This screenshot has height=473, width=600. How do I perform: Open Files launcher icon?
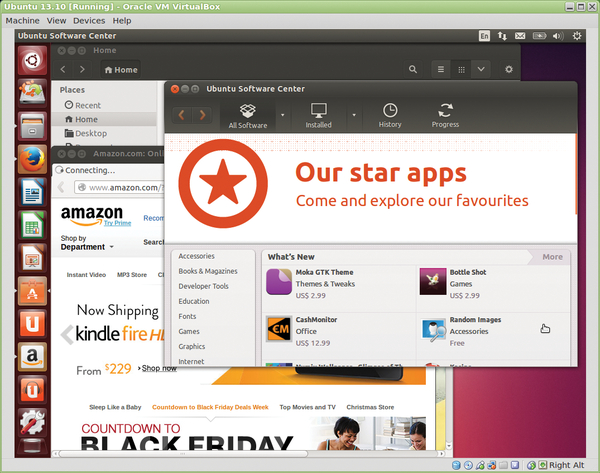point(33,126)
